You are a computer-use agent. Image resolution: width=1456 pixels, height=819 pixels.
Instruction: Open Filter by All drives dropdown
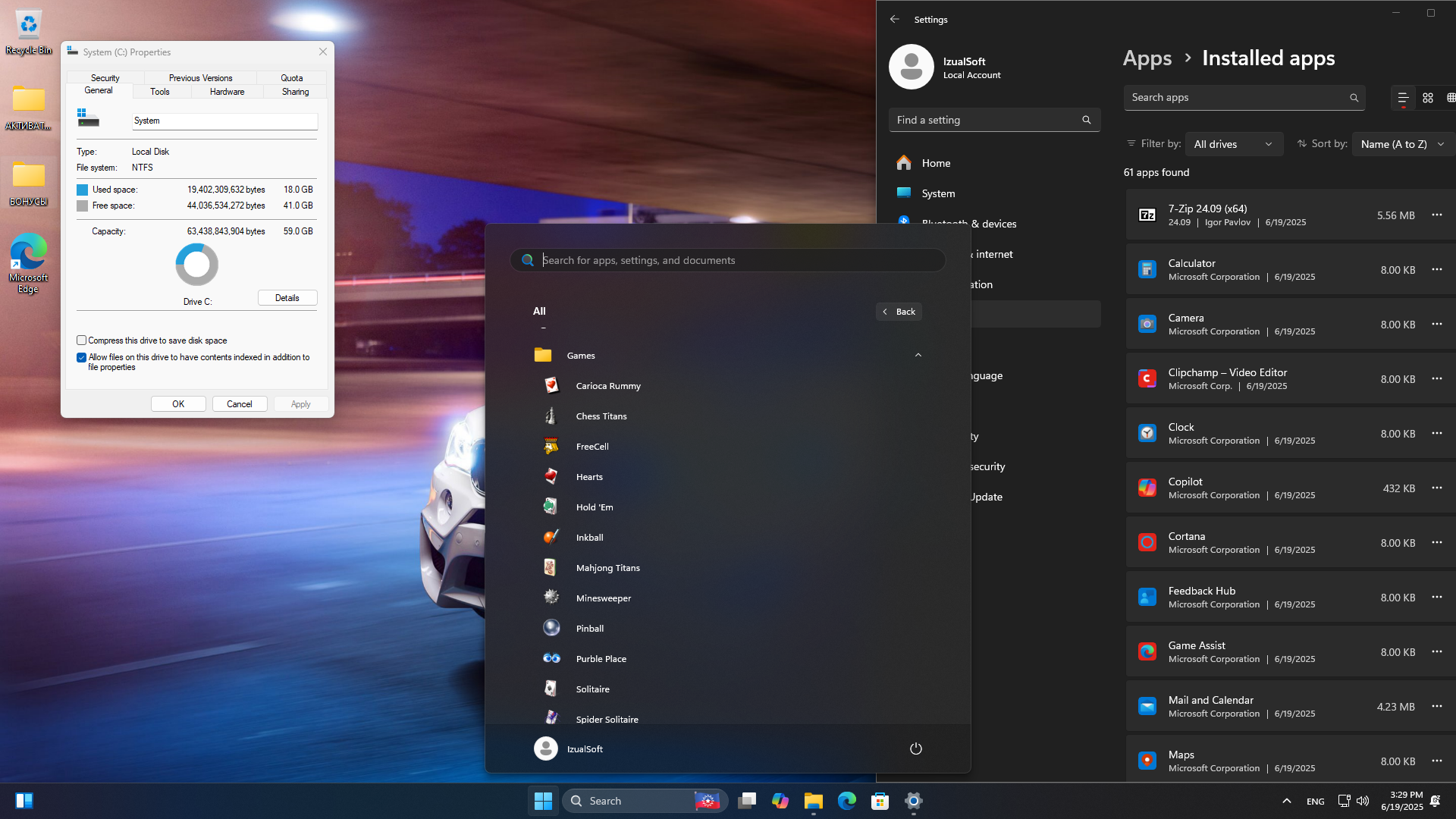pos(1234,144)
